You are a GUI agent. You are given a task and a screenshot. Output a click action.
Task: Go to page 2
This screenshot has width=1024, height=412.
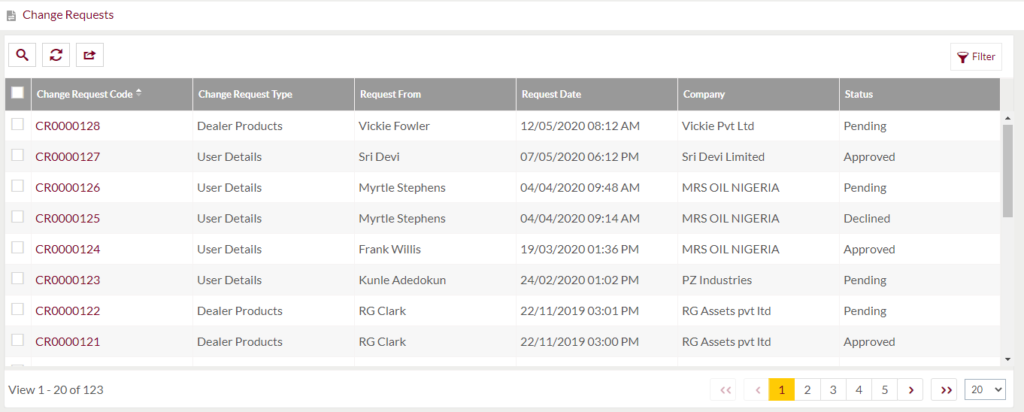[807, 390]
